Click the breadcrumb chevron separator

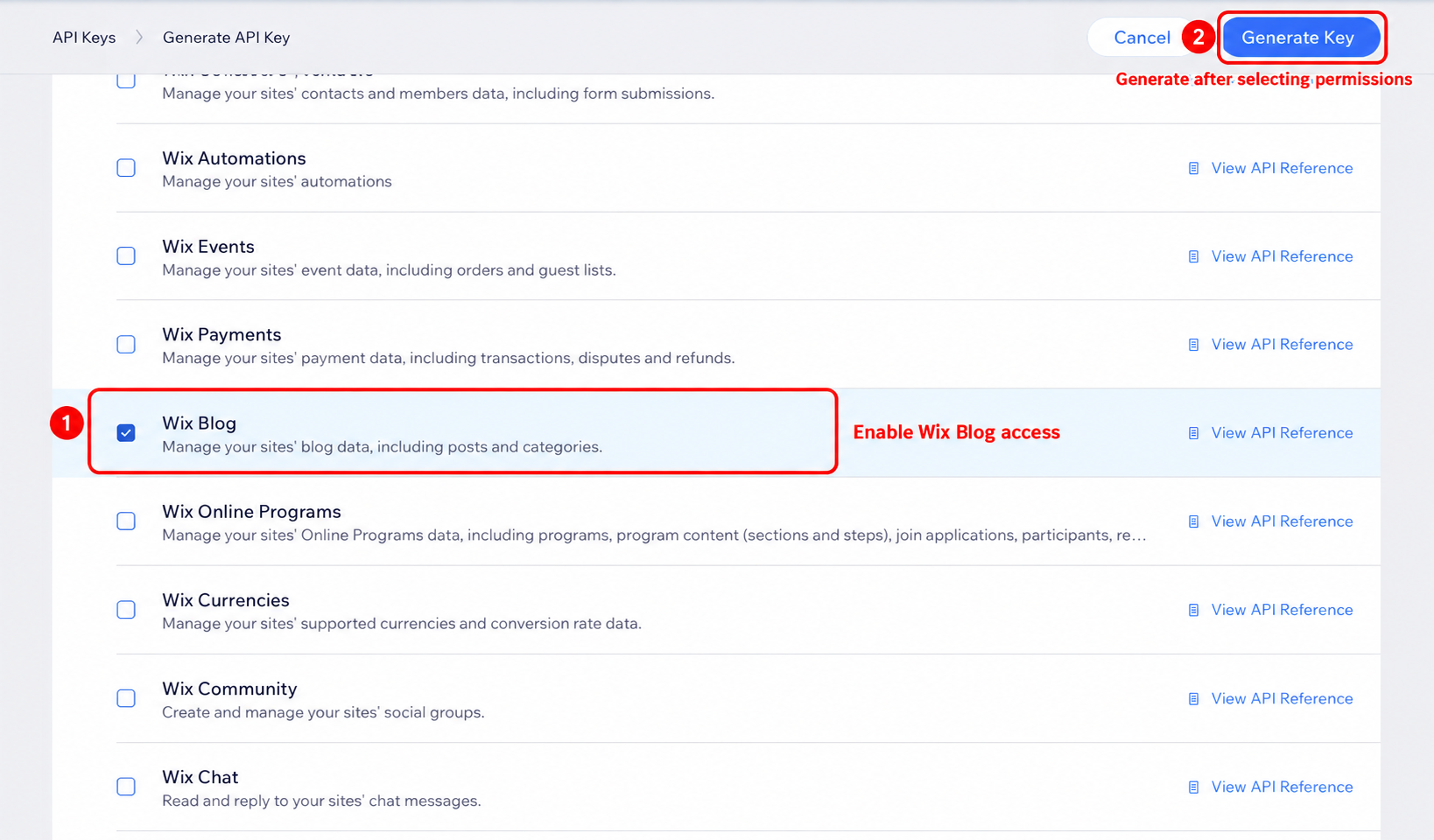pos(139,38)
